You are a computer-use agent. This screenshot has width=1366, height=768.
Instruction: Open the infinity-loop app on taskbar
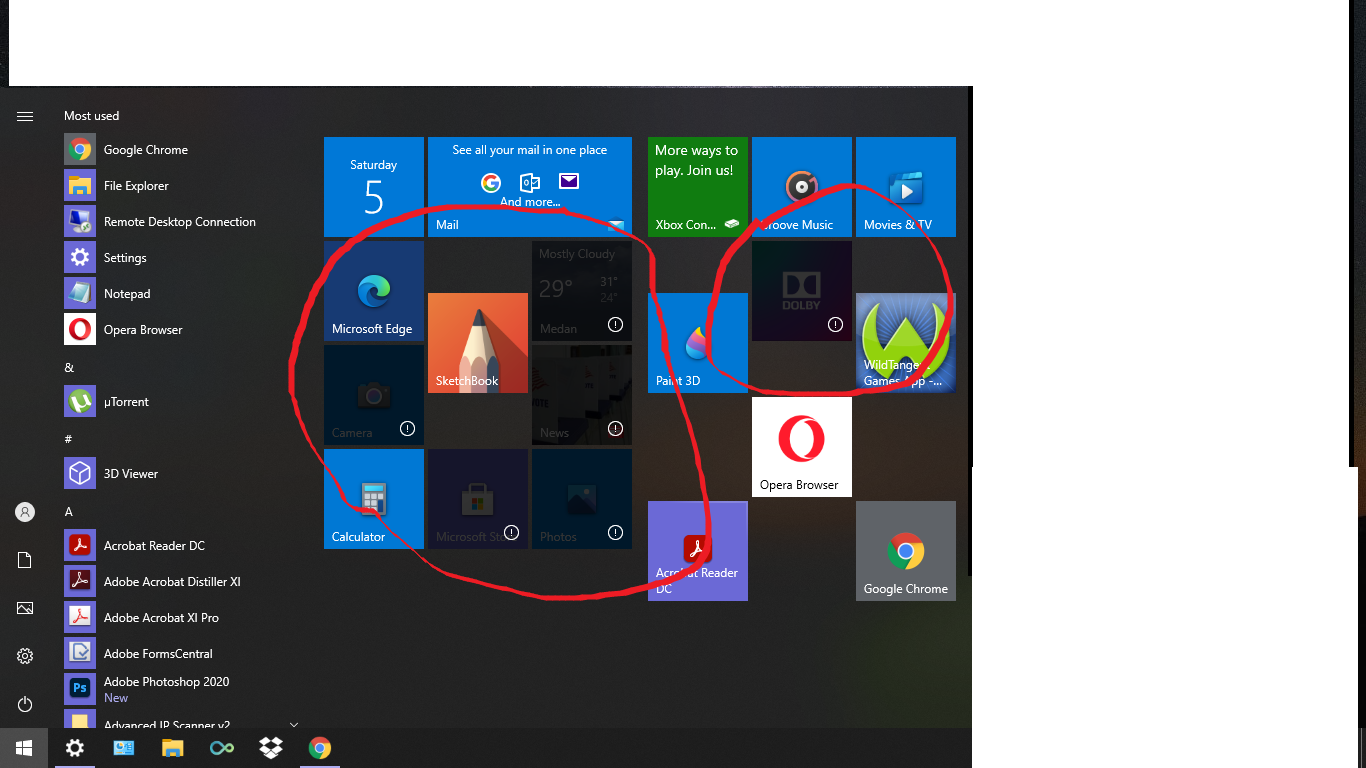222,748
